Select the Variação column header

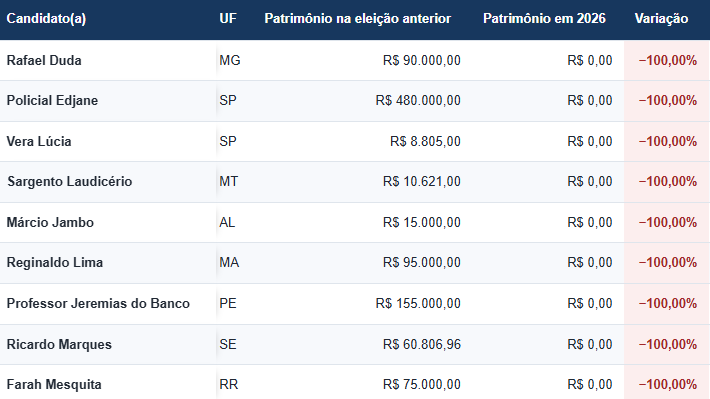[661, 19]
